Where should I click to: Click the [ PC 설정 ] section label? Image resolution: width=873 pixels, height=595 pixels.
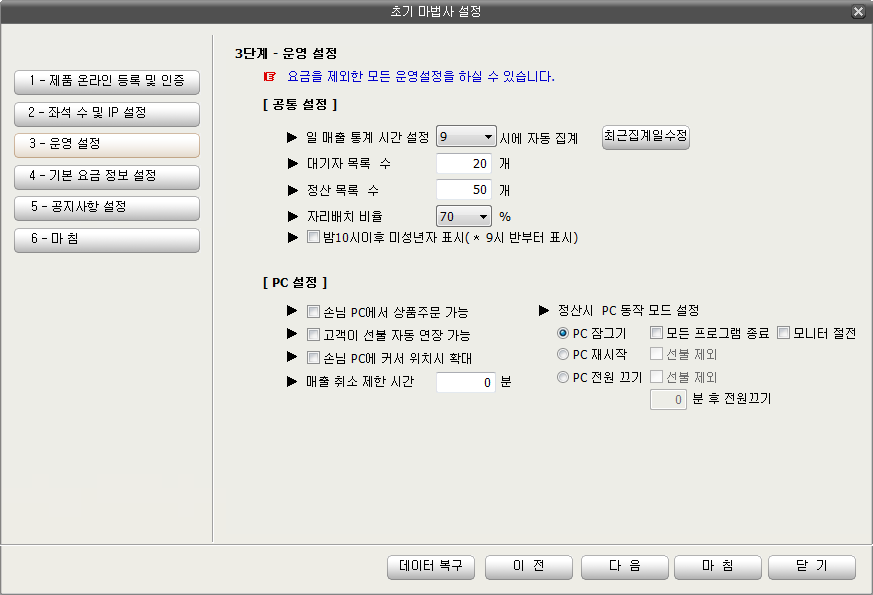pos(295,282)
